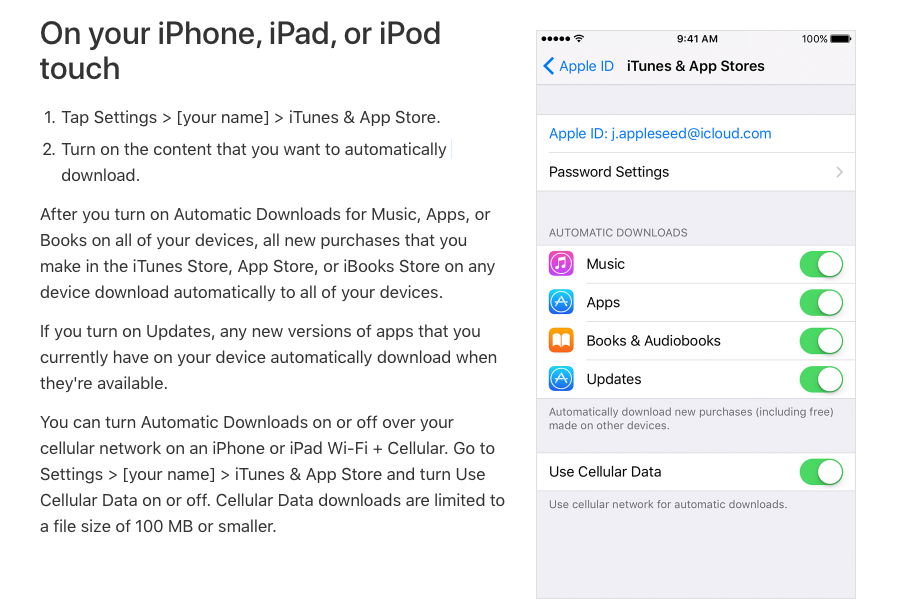Tap the cellular signal dots

click(x=556, y=38)
